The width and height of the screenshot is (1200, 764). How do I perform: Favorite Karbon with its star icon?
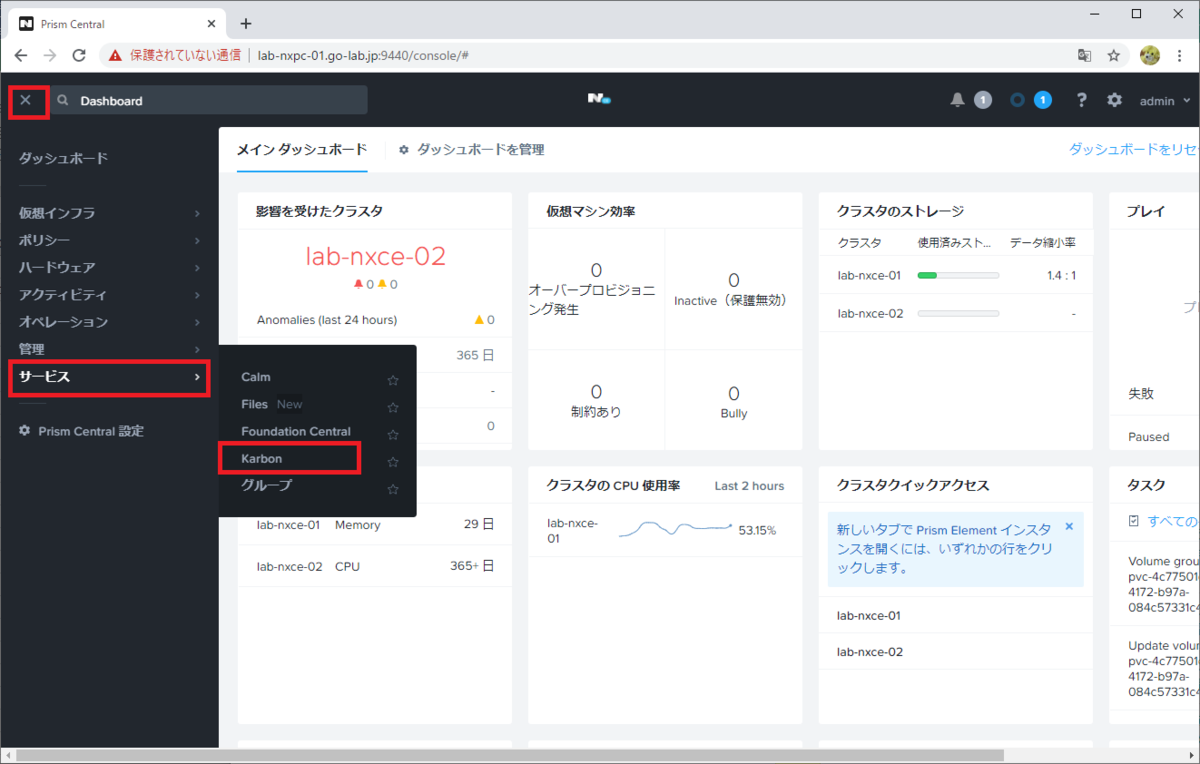tap(393, 462)
